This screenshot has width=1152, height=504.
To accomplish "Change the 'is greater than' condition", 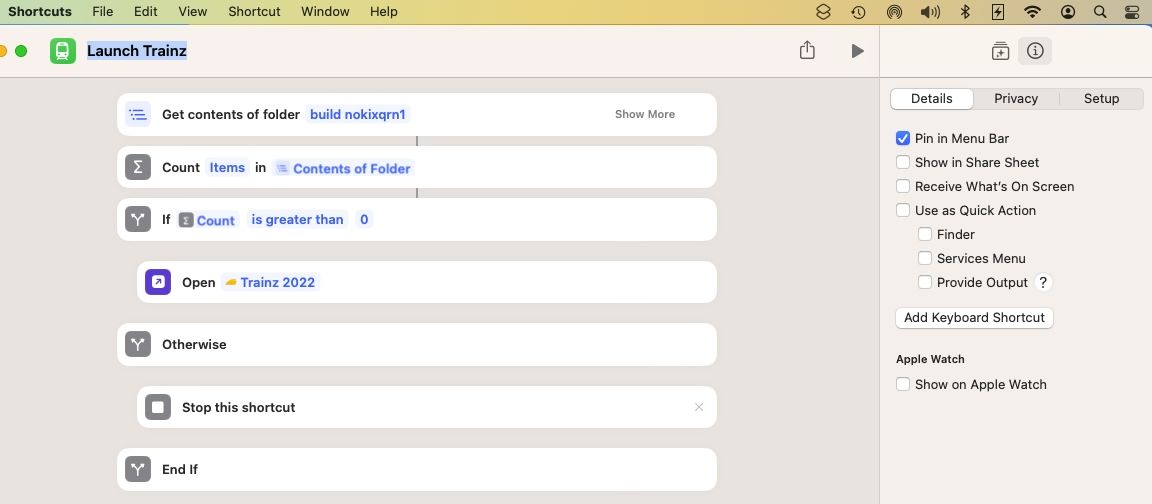I will pyautogui.click(x=297, y=220).
